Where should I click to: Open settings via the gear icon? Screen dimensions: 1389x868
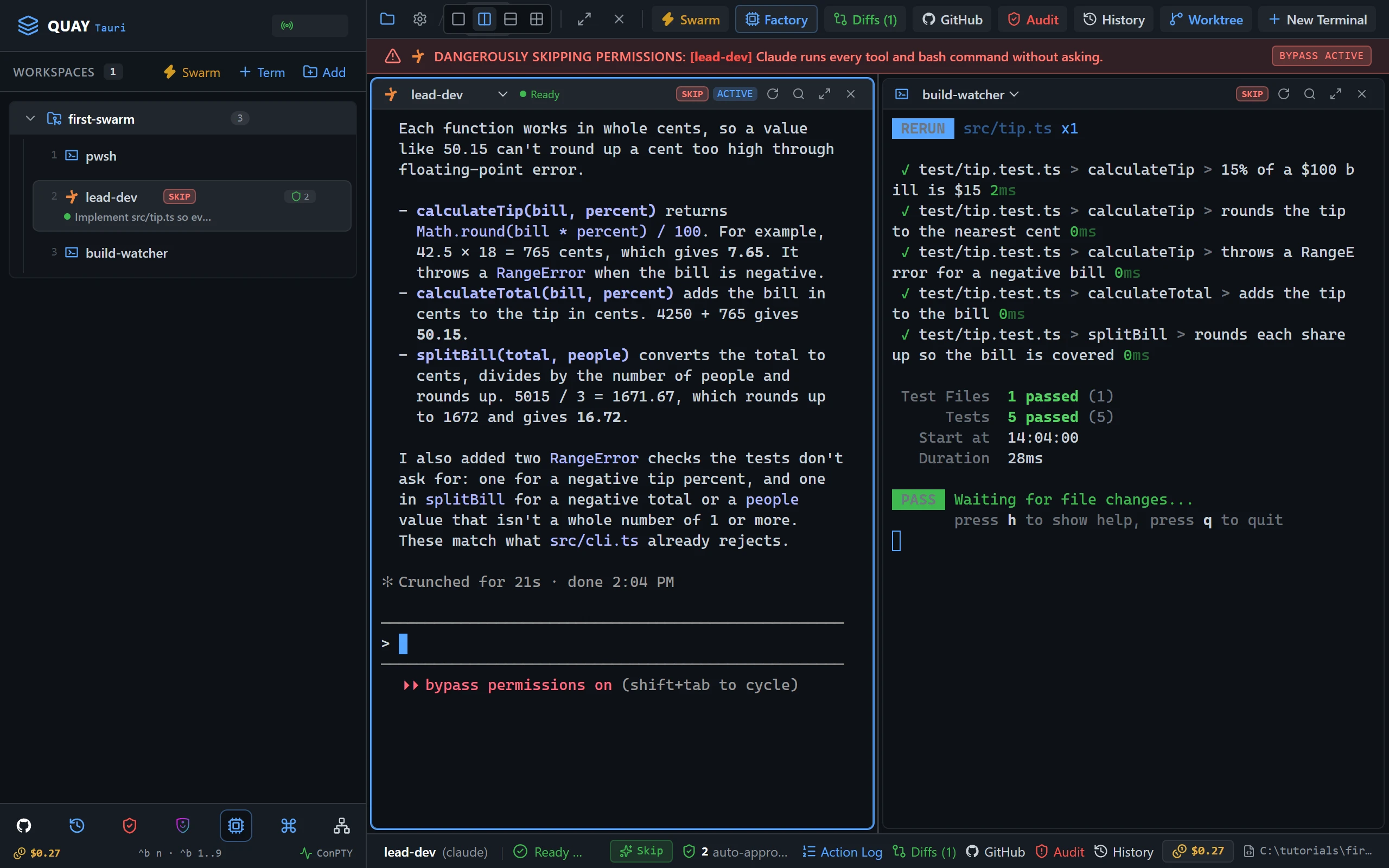coord(419,20)
